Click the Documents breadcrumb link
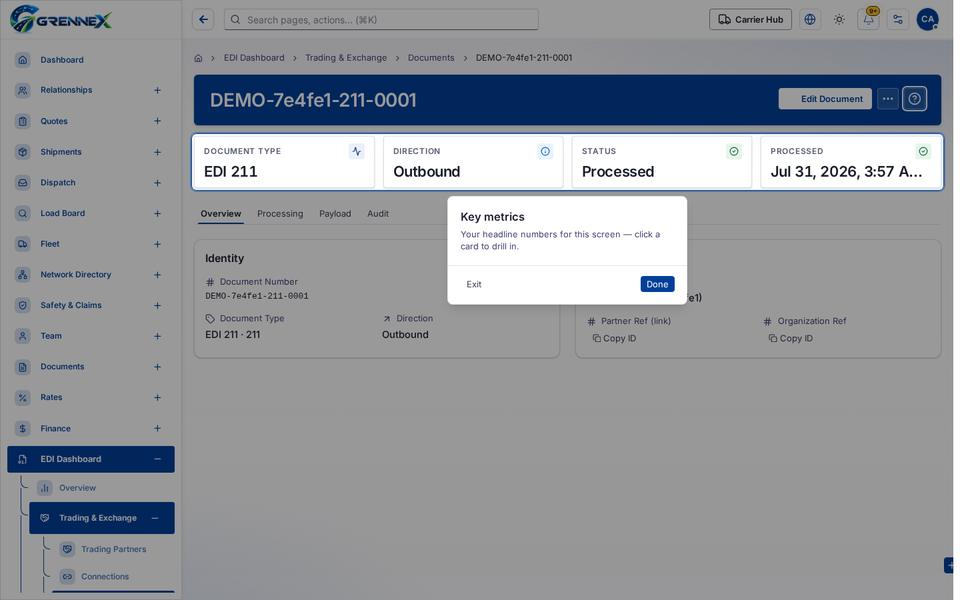The image size is (960, 600). (x=431, y=58)
